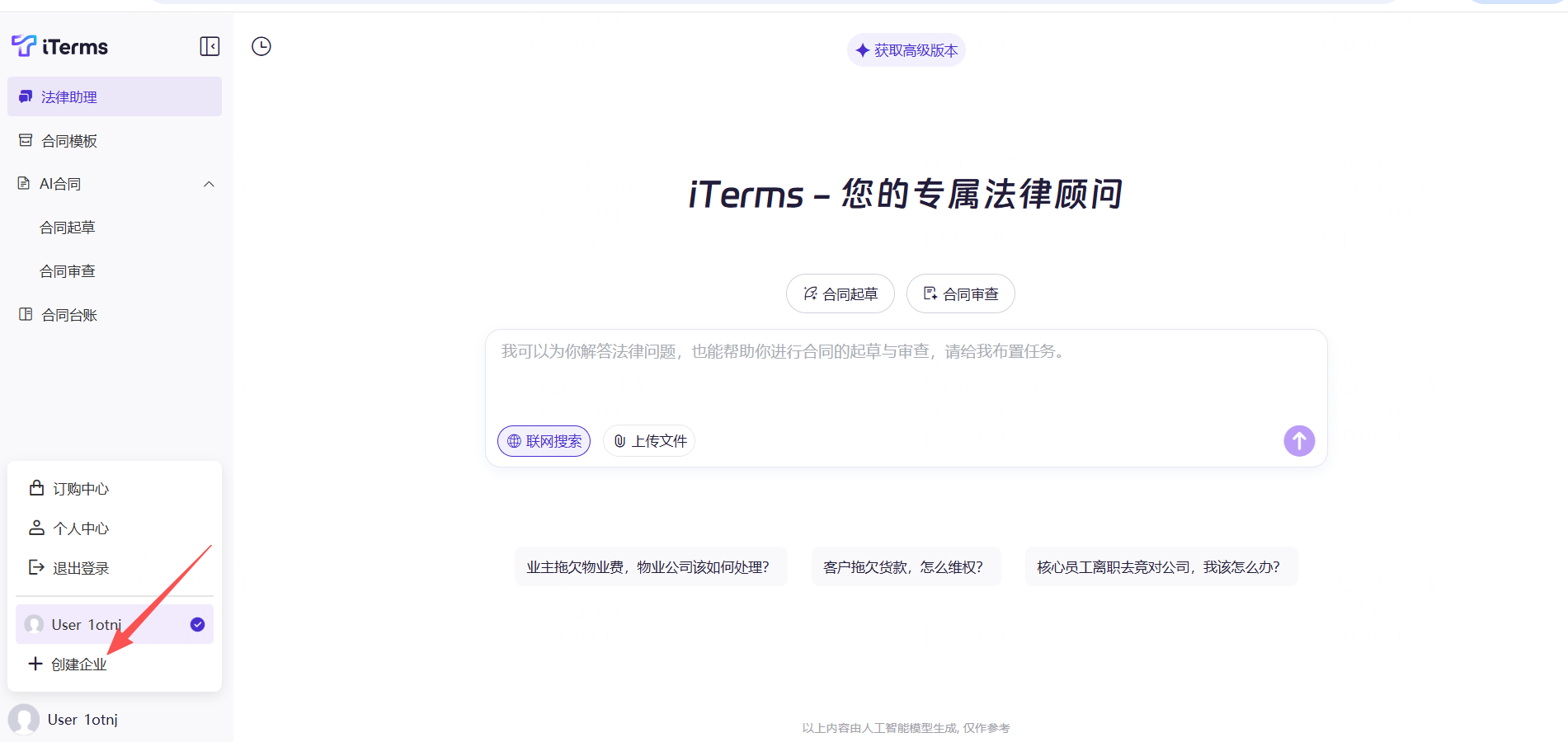Screen dimensions: 1568x742
Task: Click the user avatar at sidebar bottom
Action: 24,719
